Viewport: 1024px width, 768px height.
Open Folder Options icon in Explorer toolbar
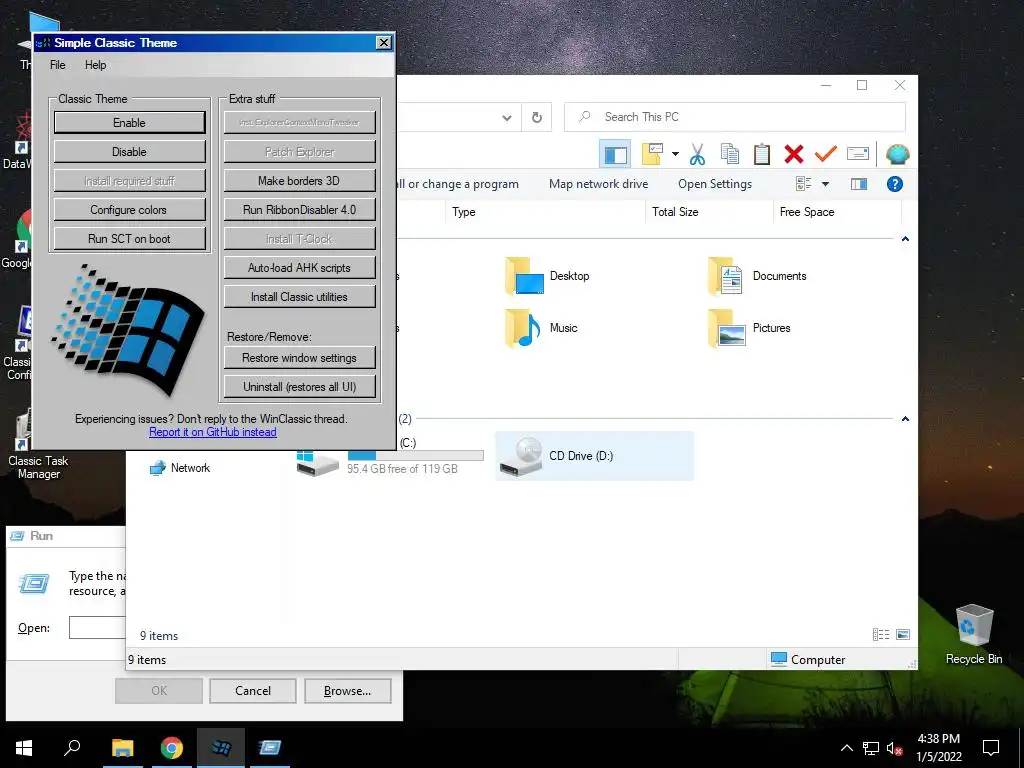tap(652, 154)
